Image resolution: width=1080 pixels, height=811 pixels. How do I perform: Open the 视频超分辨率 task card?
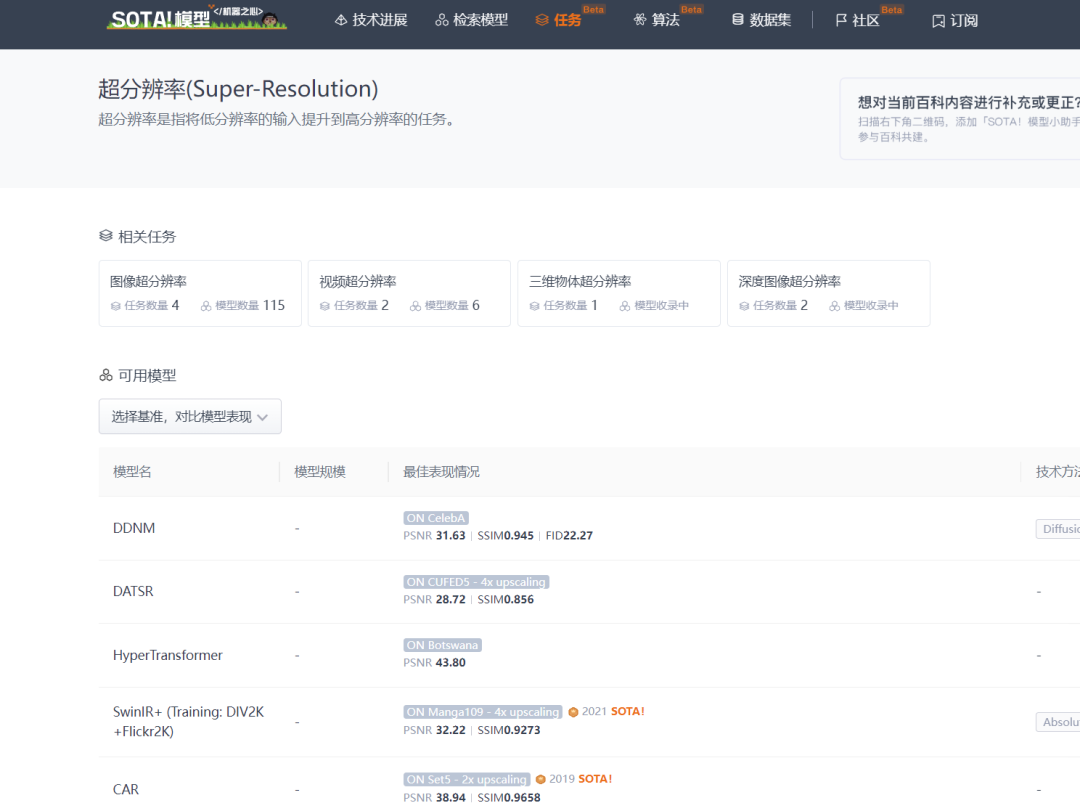(x=409, y=294)
